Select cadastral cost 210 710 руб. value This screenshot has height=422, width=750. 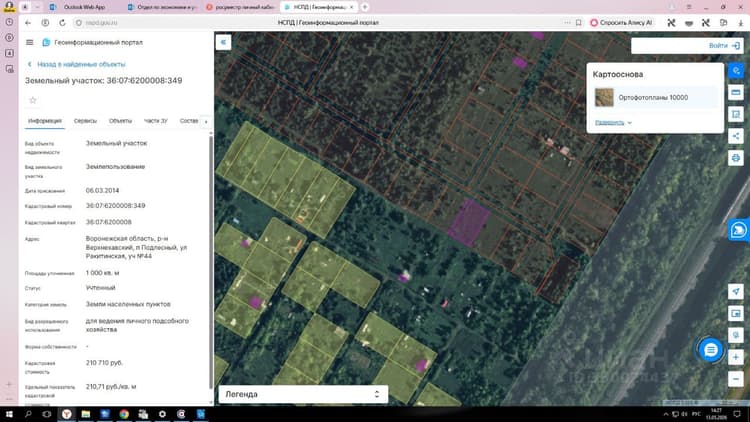[104, 363]
